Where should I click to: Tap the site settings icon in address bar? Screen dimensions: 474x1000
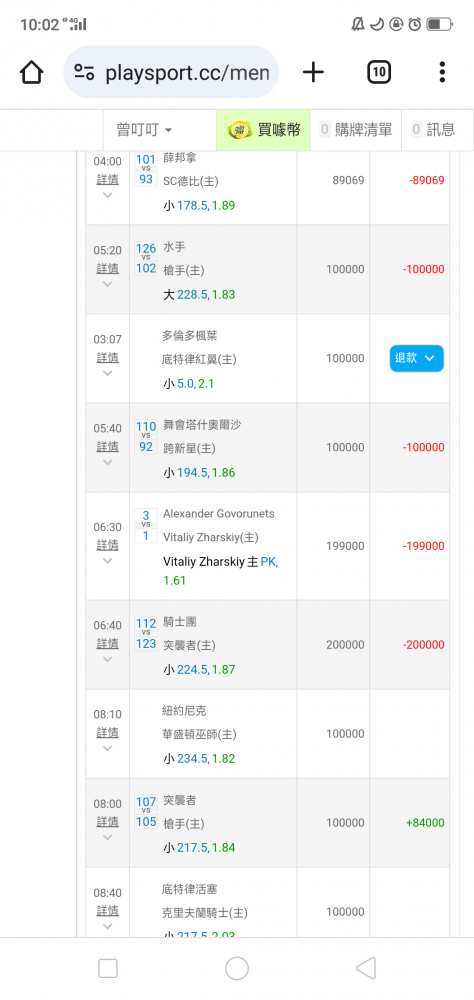[x=84, y=72]
